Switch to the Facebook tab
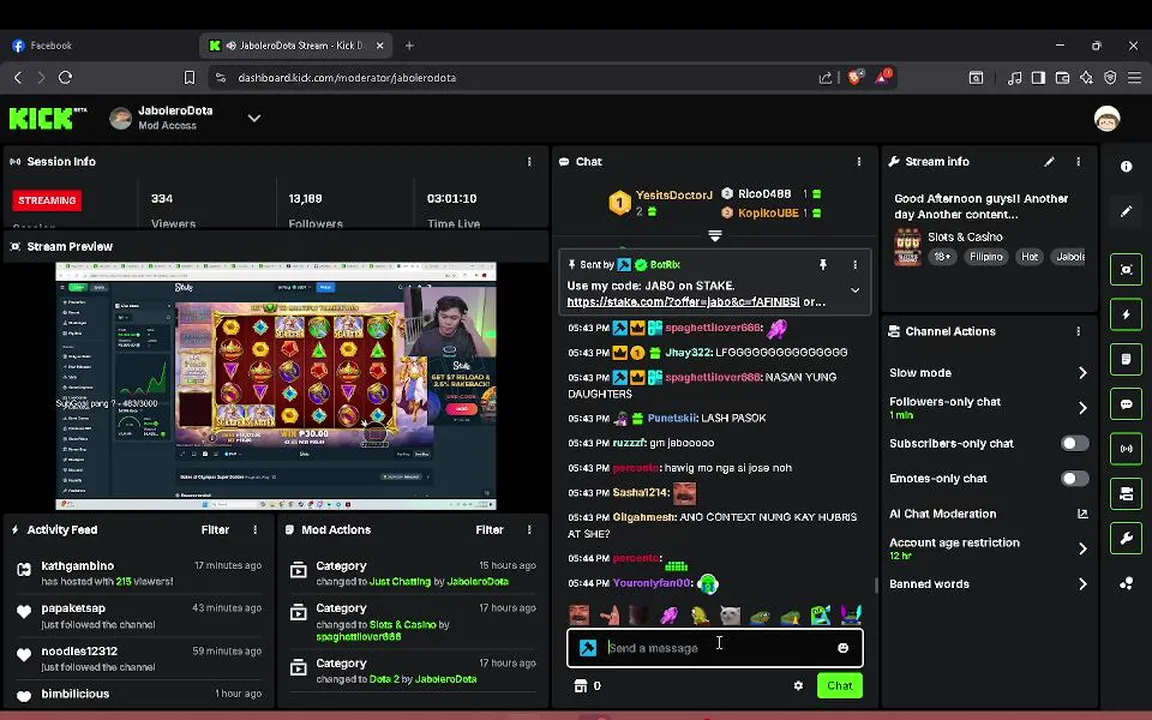 51,46
